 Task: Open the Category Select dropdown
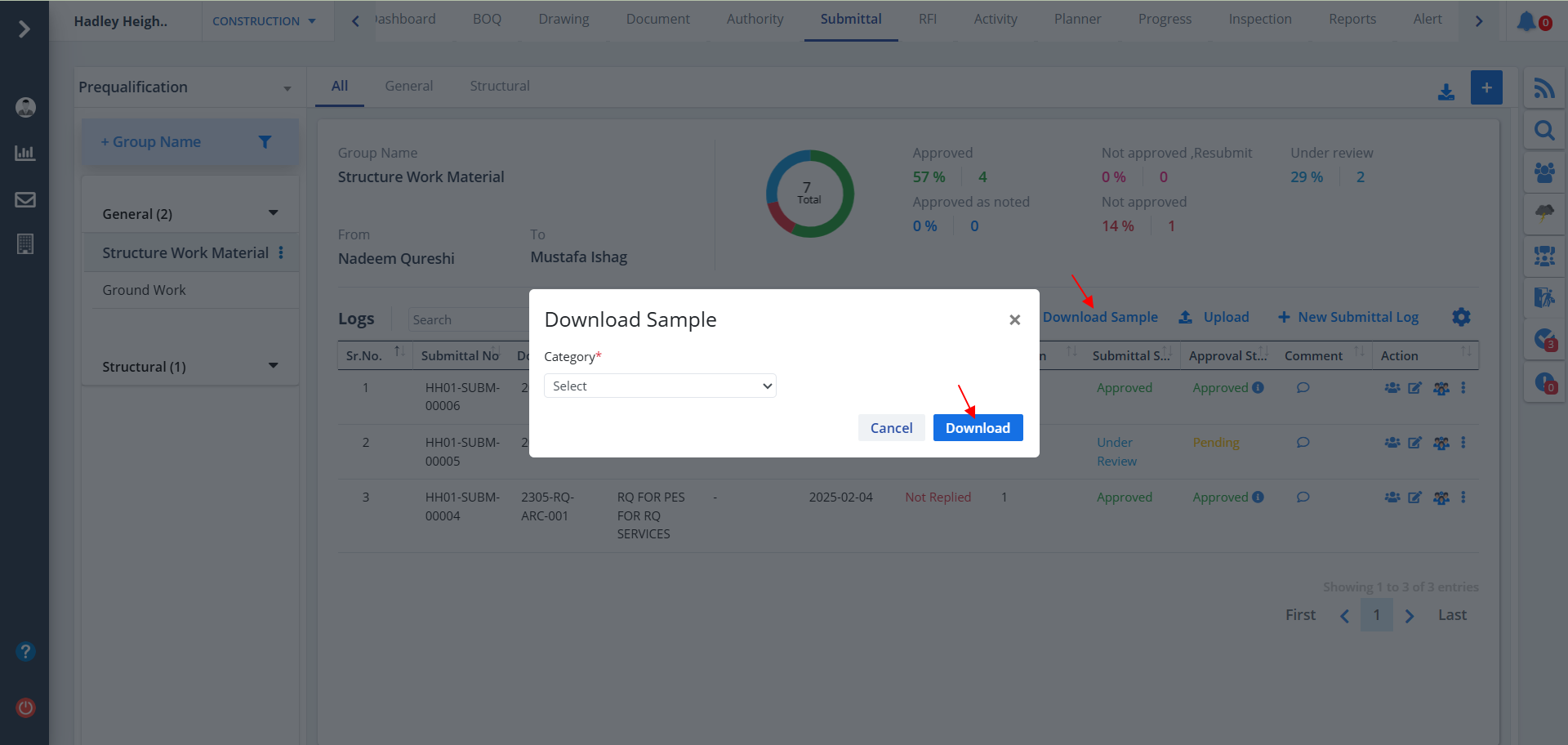660,386
